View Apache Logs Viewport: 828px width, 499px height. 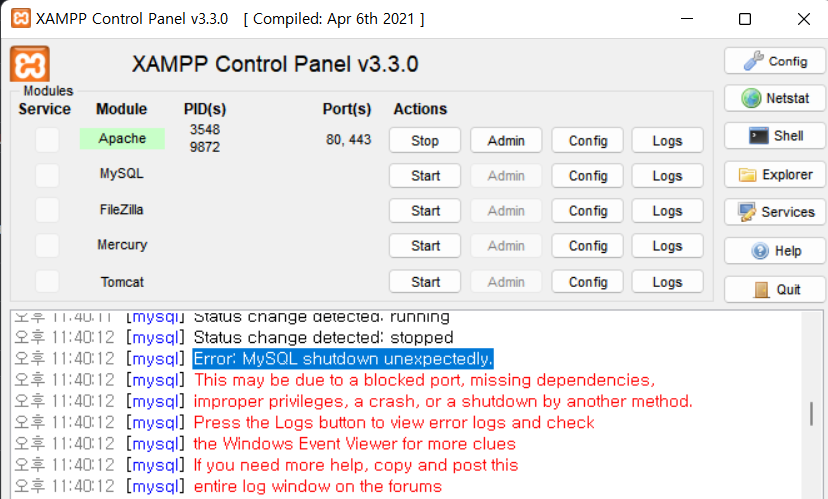[x=667, y=140]
